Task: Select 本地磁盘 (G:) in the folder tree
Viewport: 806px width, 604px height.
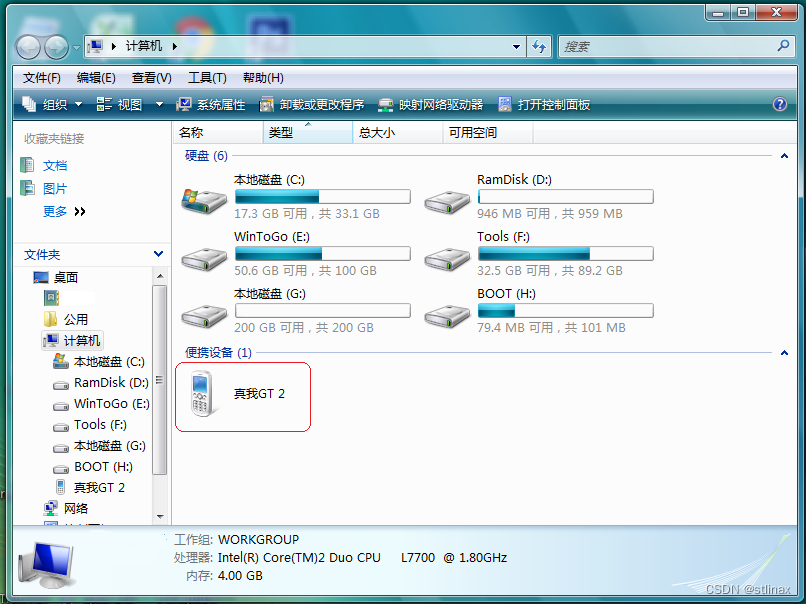Action: click(x=109, y=446)
